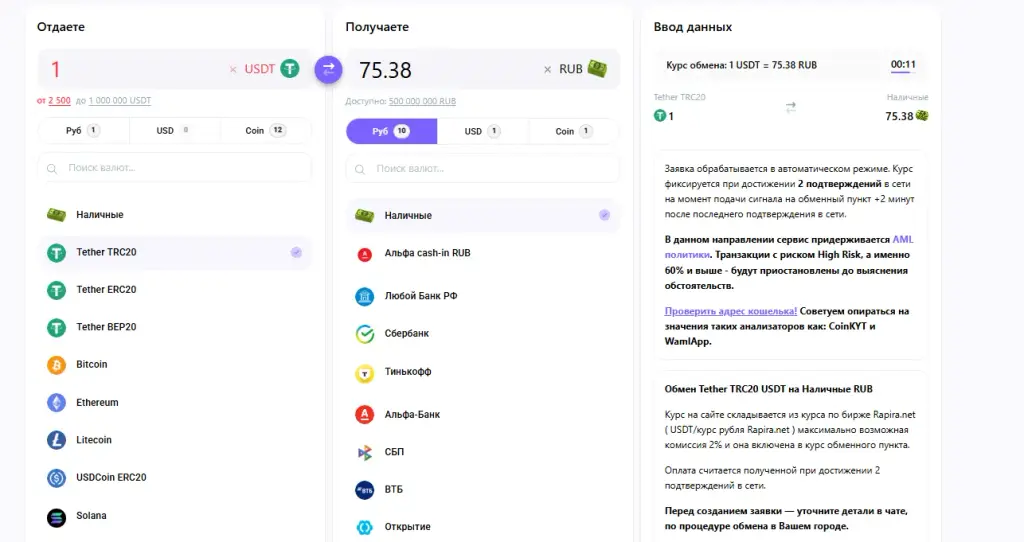Toggle the Tether TRC20 selected checkmark
This screenshot has width=1024, height=542.
[x=296, y=252]
